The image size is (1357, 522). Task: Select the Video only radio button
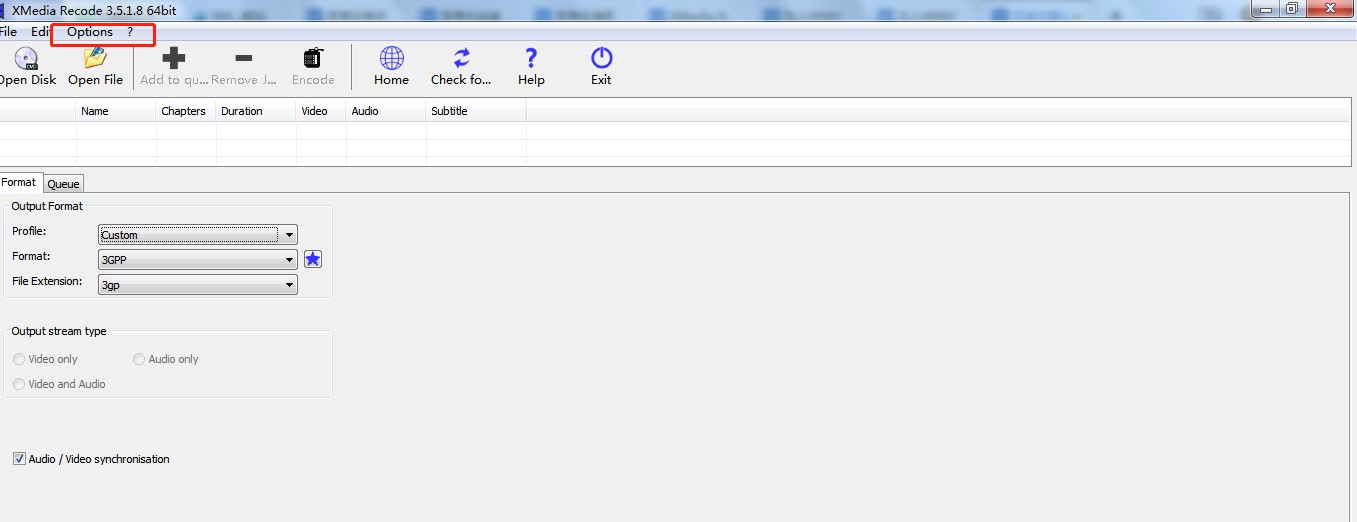tap(19, 359)
